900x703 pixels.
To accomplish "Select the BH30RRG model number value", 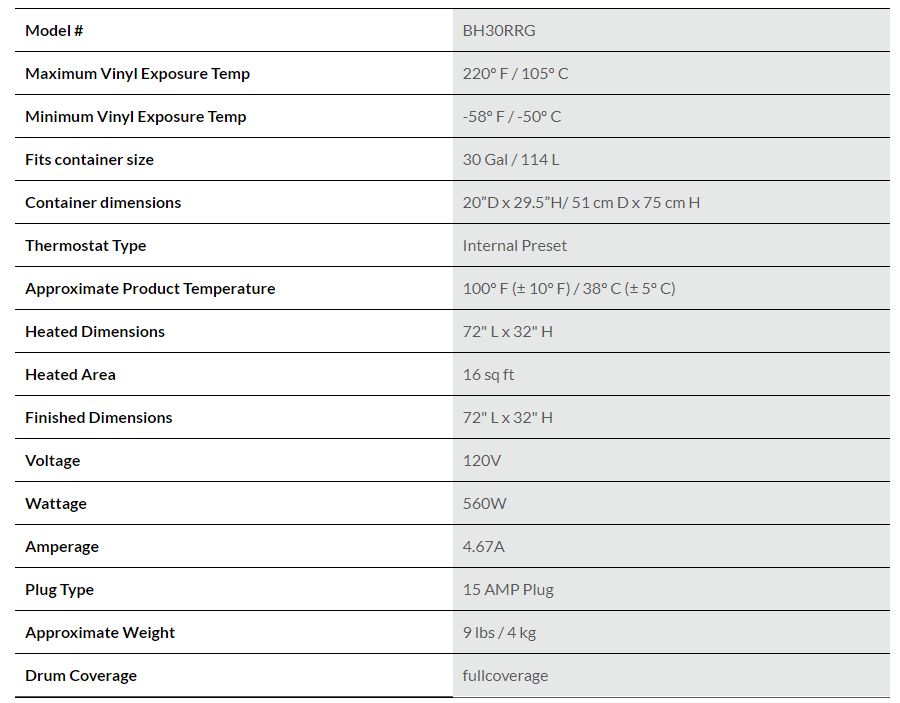I will [499, 31].
